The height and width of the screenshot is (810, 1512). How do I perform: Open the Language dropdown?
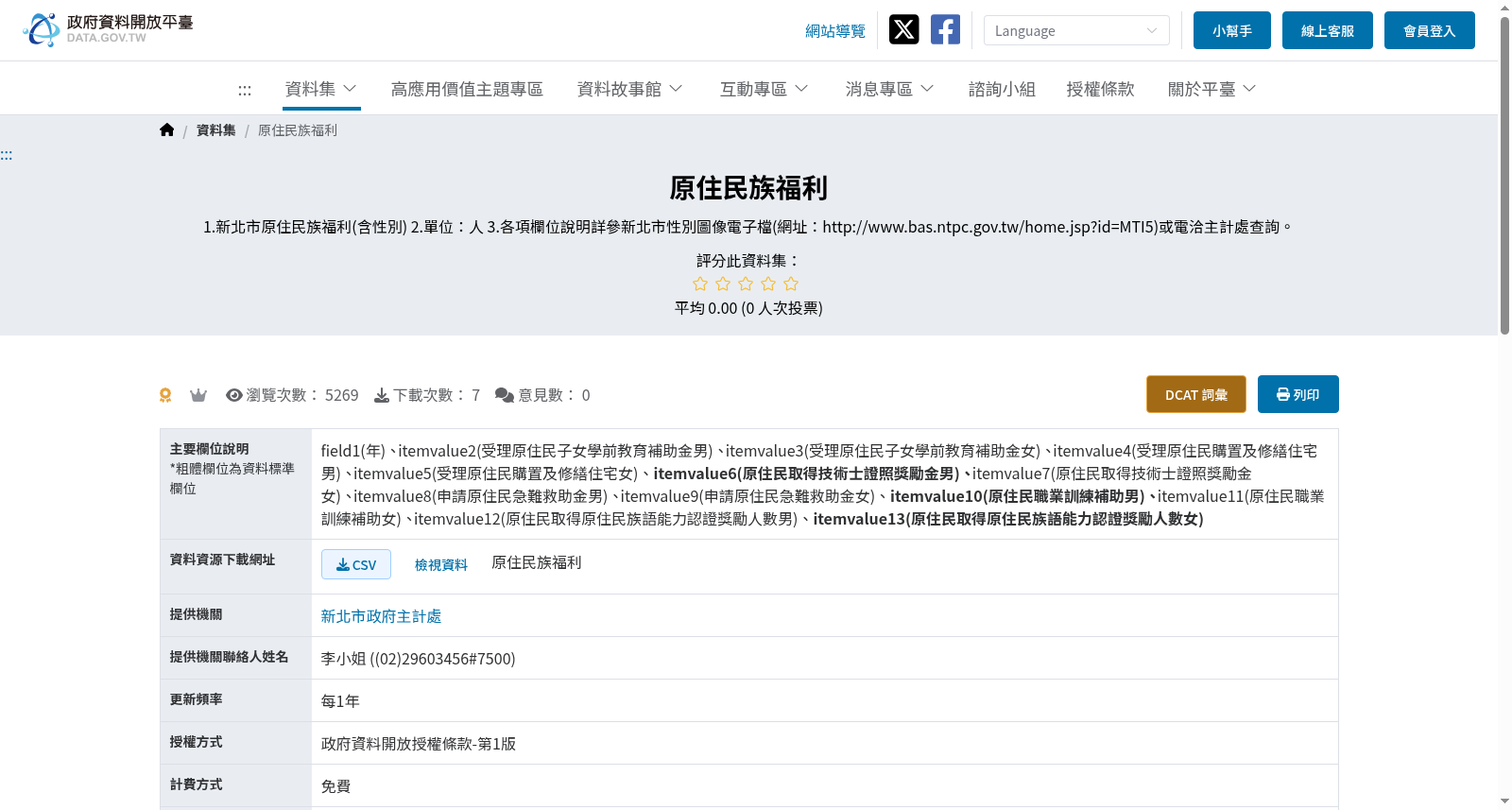(1076, 30)
